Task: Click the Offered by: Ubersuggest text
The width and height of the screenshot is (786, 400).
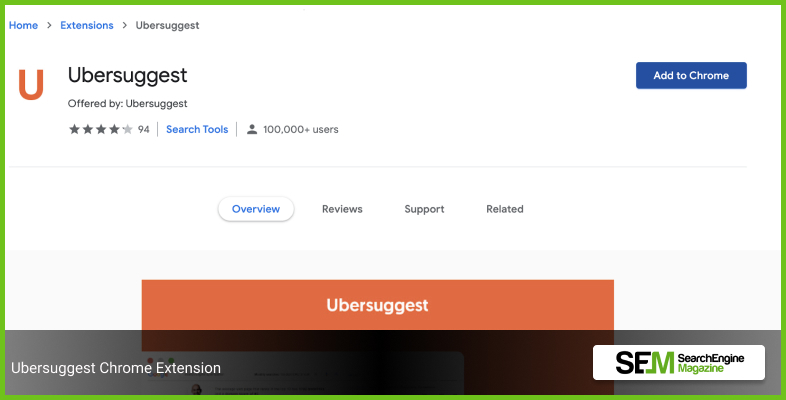Action: point(127,104)
